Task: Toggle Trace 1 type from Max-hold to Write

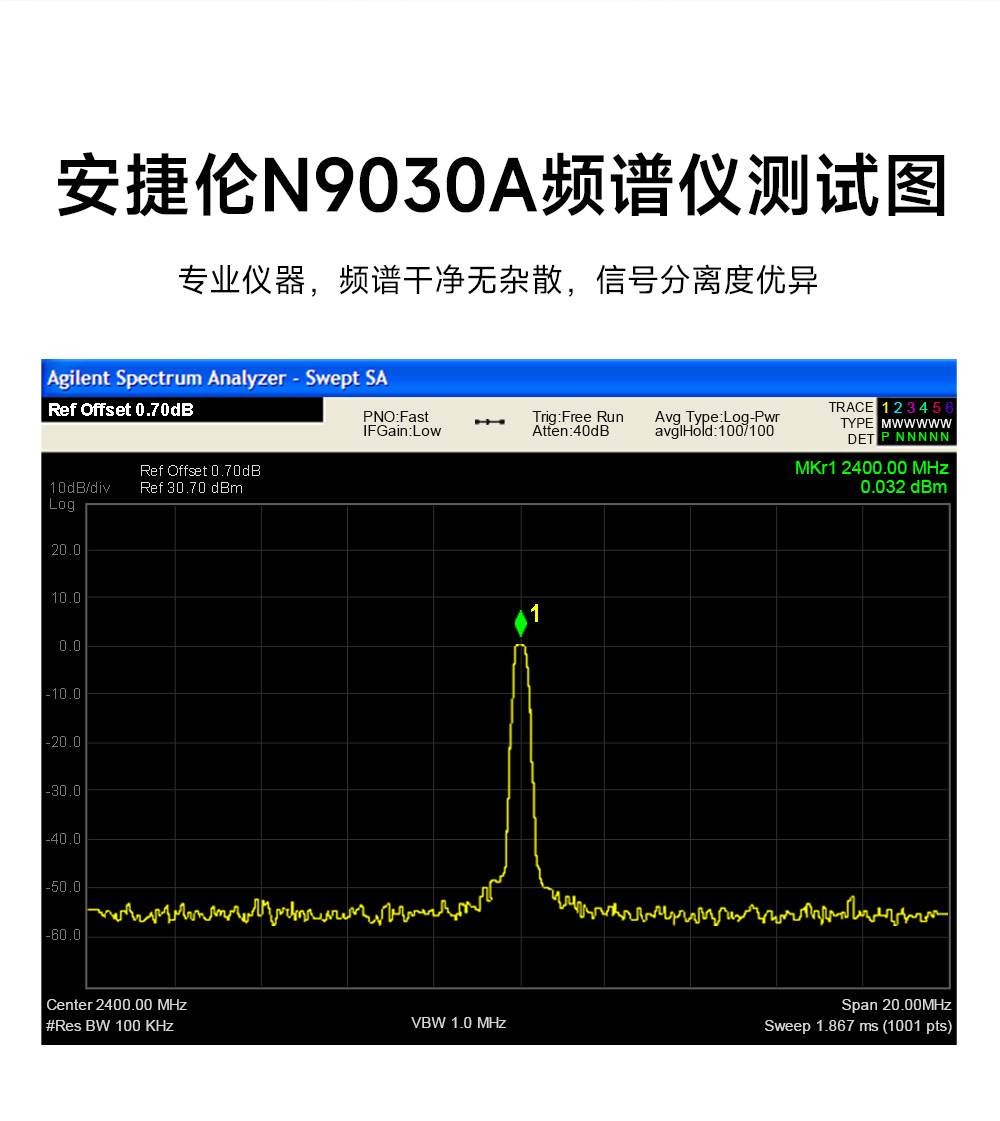Action: click(884, 423)
